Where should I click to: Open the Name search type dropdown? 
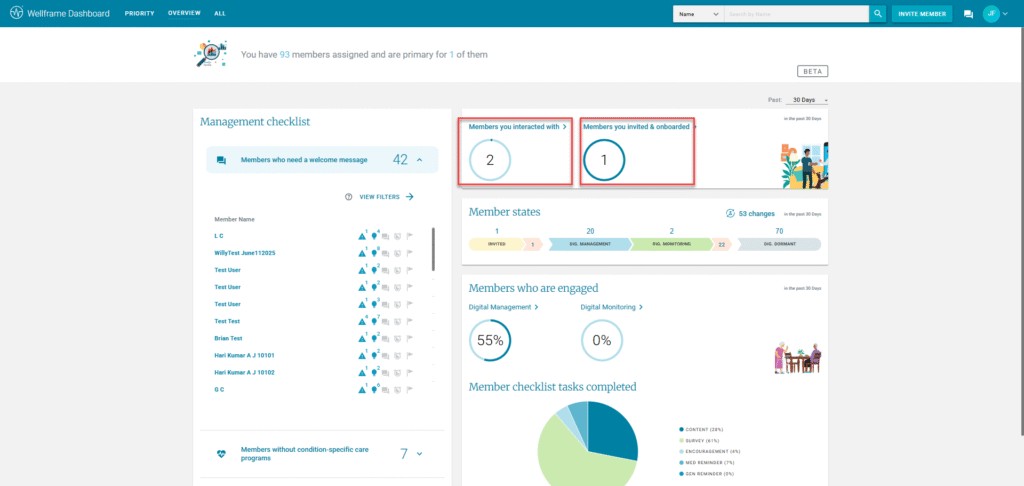pos(698,14)
